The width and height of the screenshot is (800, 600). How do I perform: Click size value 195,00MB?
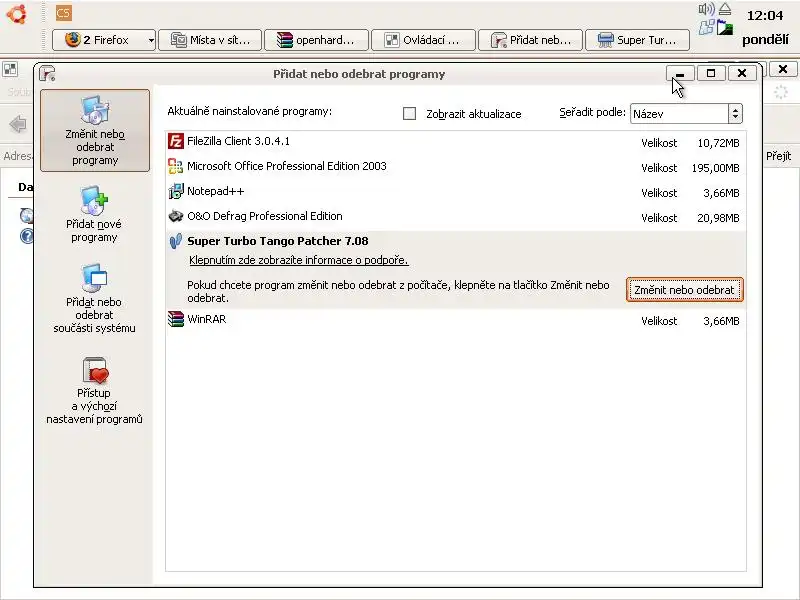[x=715, y=168]
